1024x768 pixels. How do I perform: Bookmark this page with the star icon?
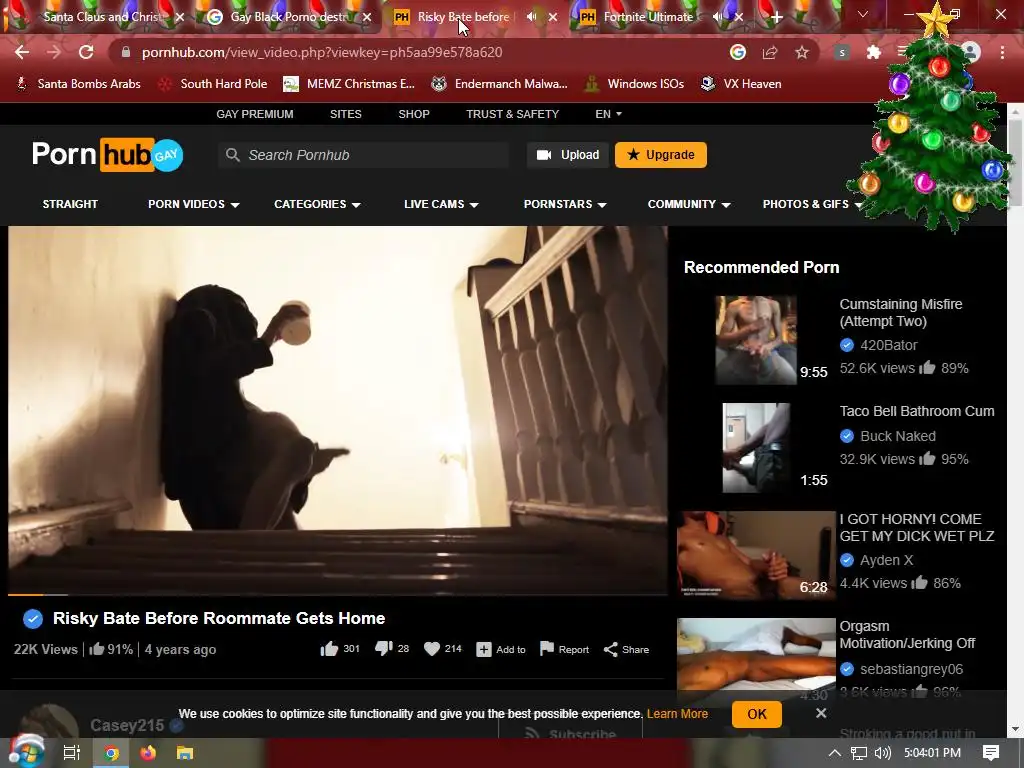coord(802,52)
